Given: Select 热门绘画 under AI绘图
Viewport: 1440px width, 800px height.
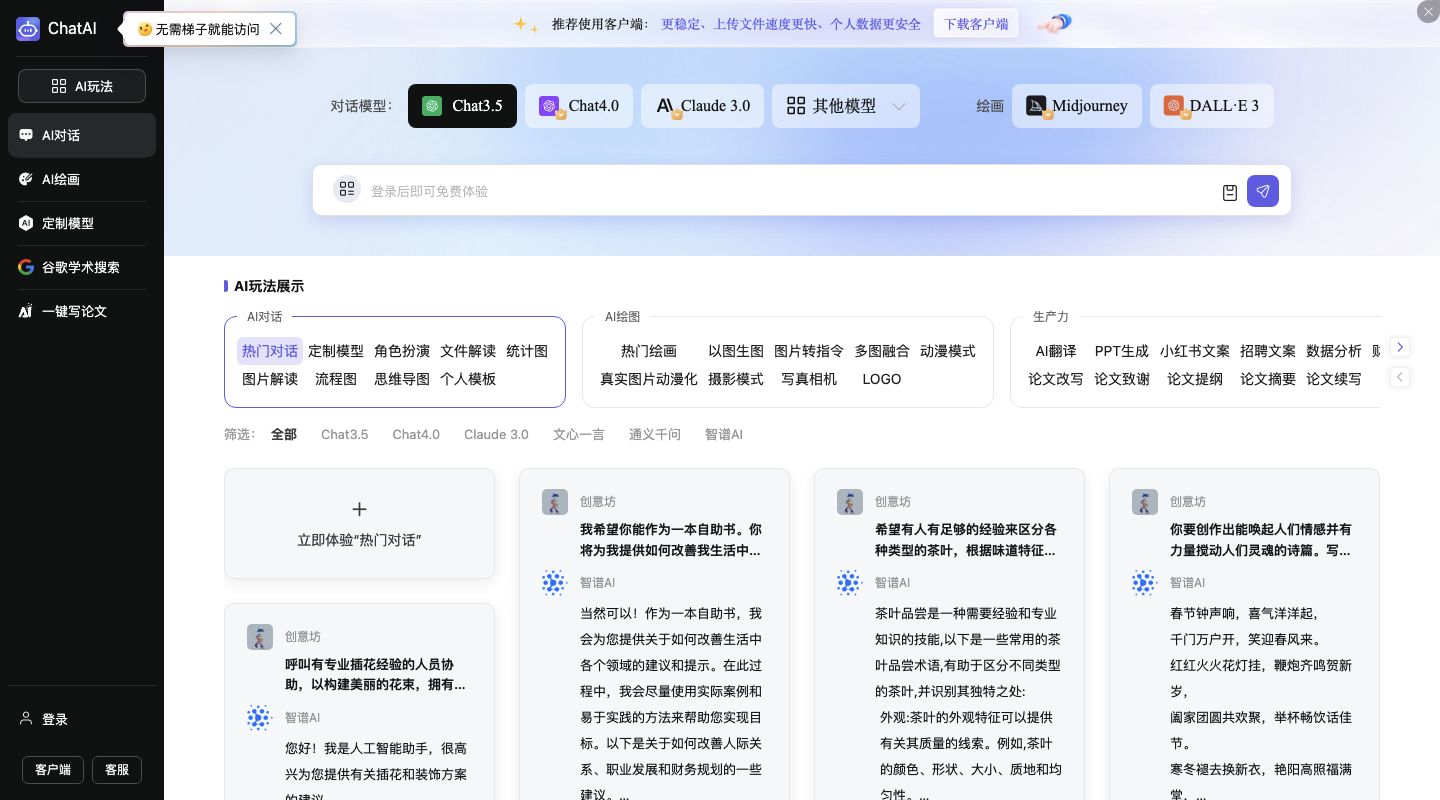Looking at the screenshot, I should tap(649, 351).
